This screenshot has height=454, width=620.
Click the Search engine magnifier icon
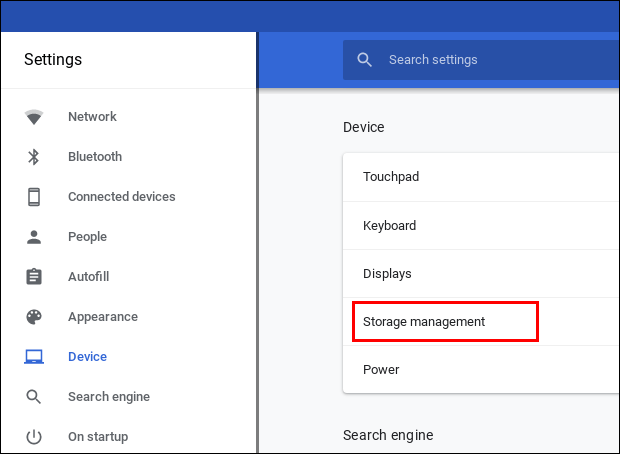pos(34,397)
